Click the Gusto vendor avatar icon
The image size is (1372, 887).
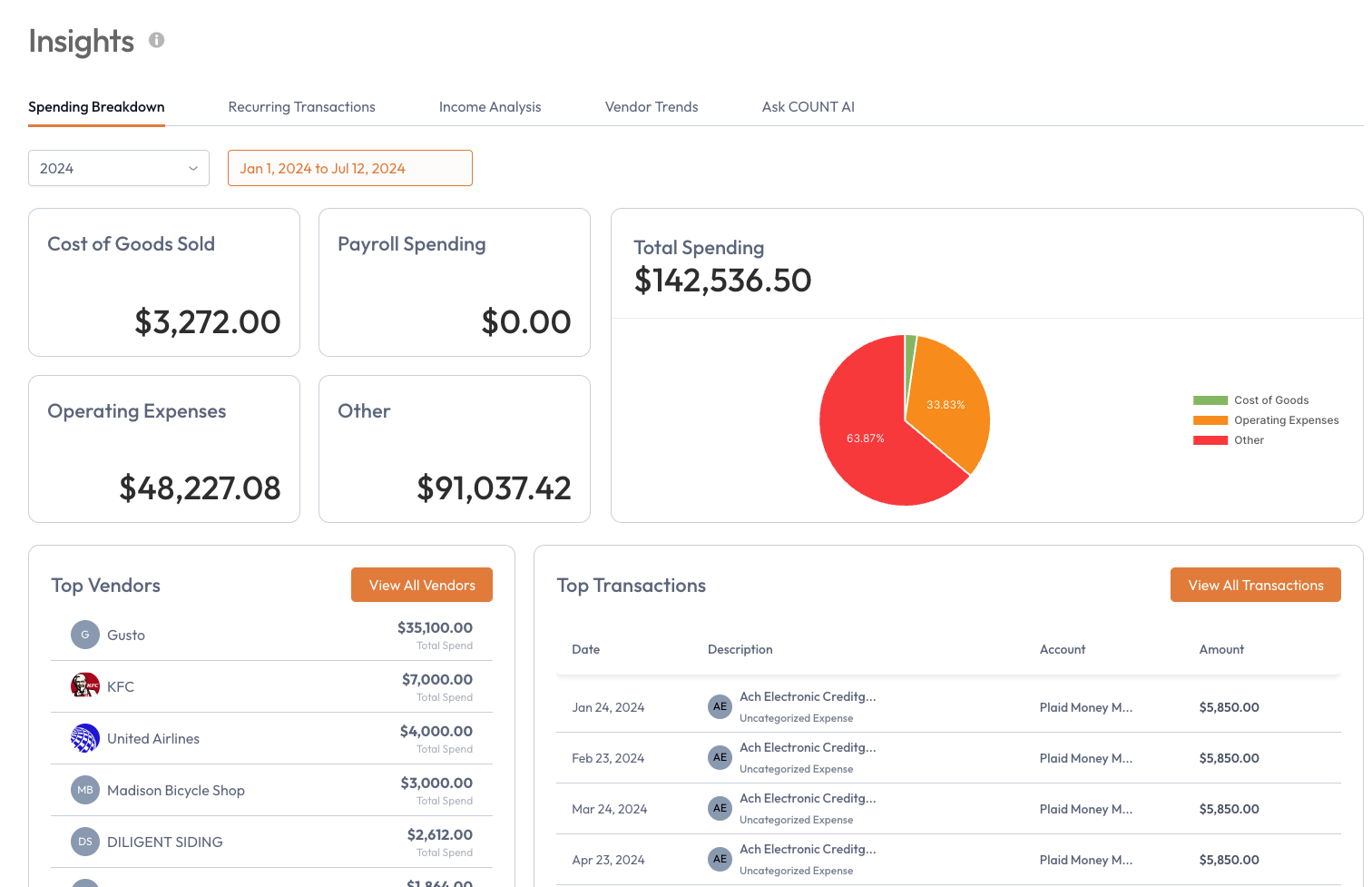point(85,635)
